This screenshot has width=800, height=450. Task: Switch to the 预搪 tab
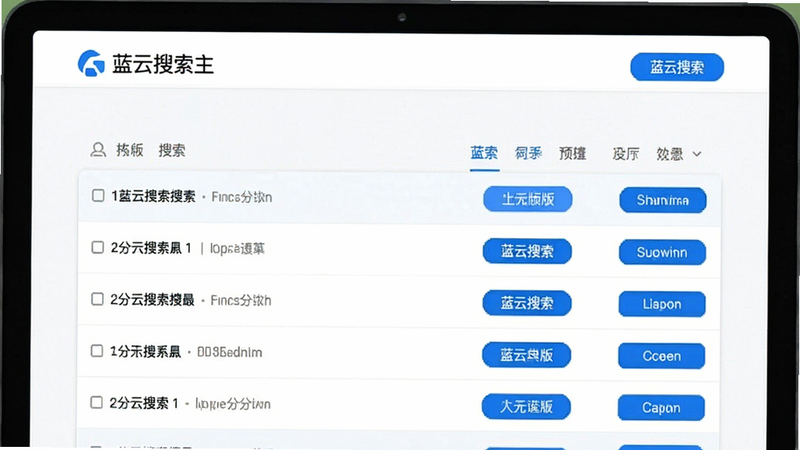click(572, 154)
